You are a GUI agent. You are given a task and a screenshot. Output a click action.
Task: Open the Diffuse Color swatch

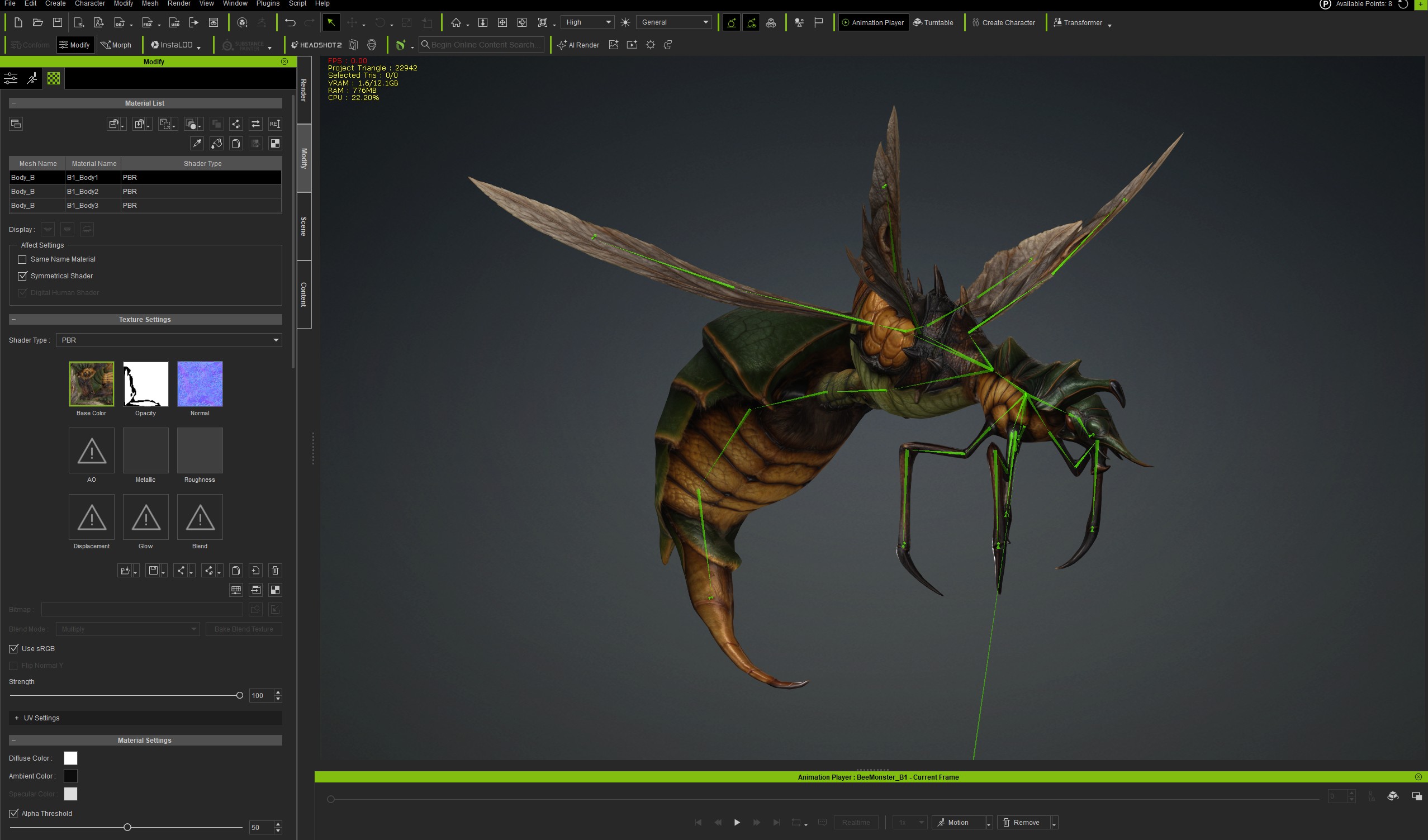pos(70,758)
